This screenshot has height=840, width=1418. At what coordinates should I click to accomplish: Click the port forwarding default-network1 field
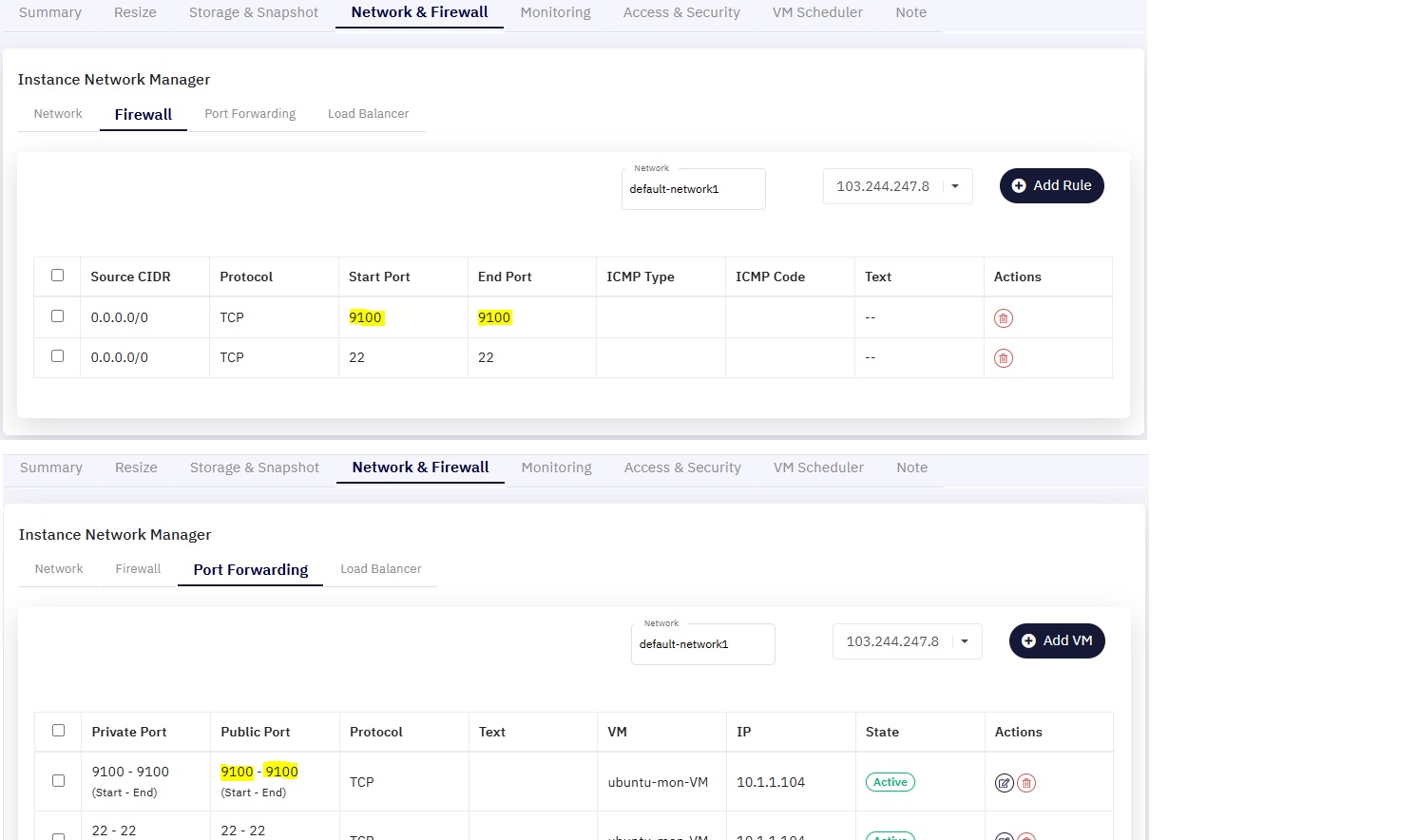[x=703, y=644]
